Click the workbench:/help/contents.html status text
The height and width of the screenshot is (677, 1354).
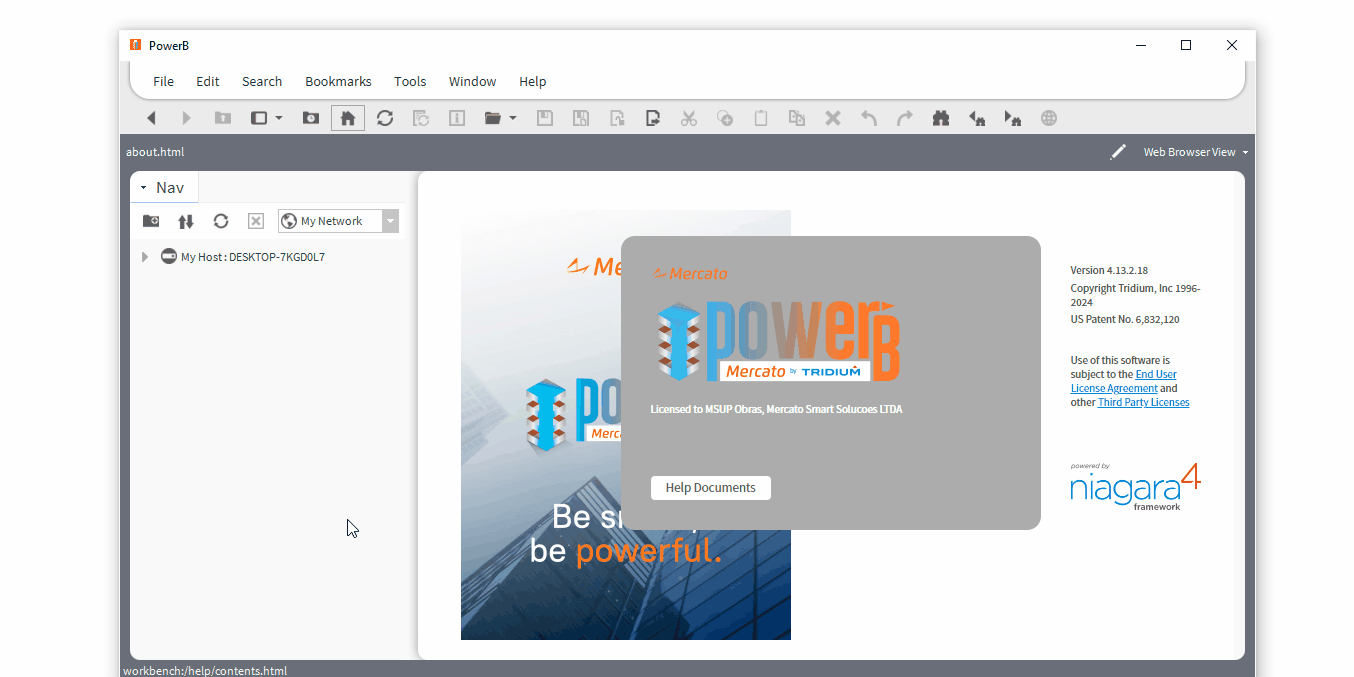coord(205,671)
